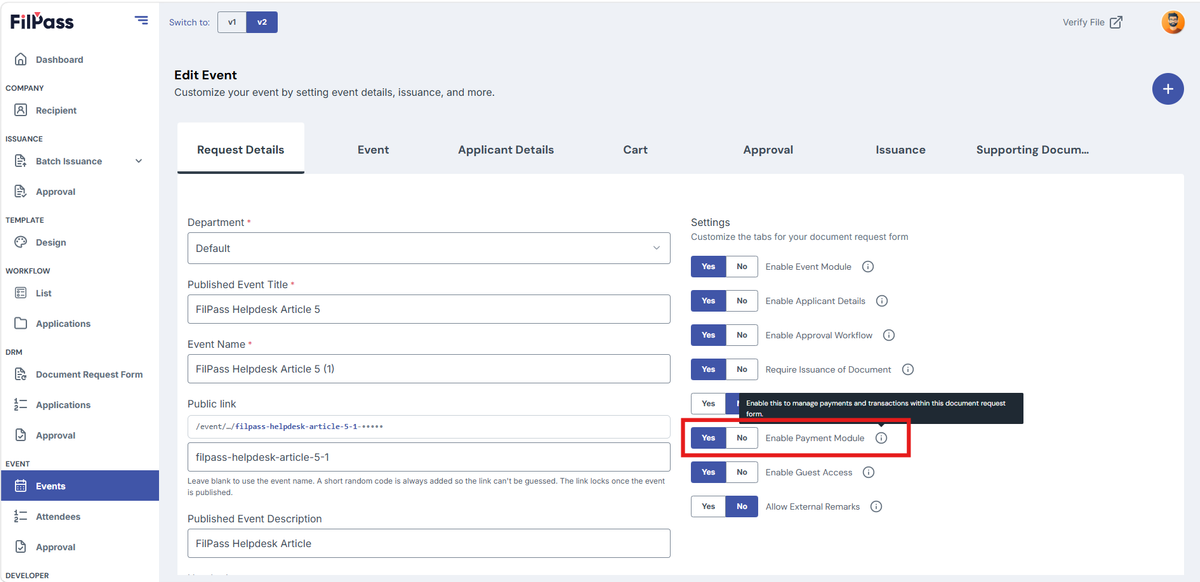Switch to version v1
The image size is (1200, 582).
232,22
